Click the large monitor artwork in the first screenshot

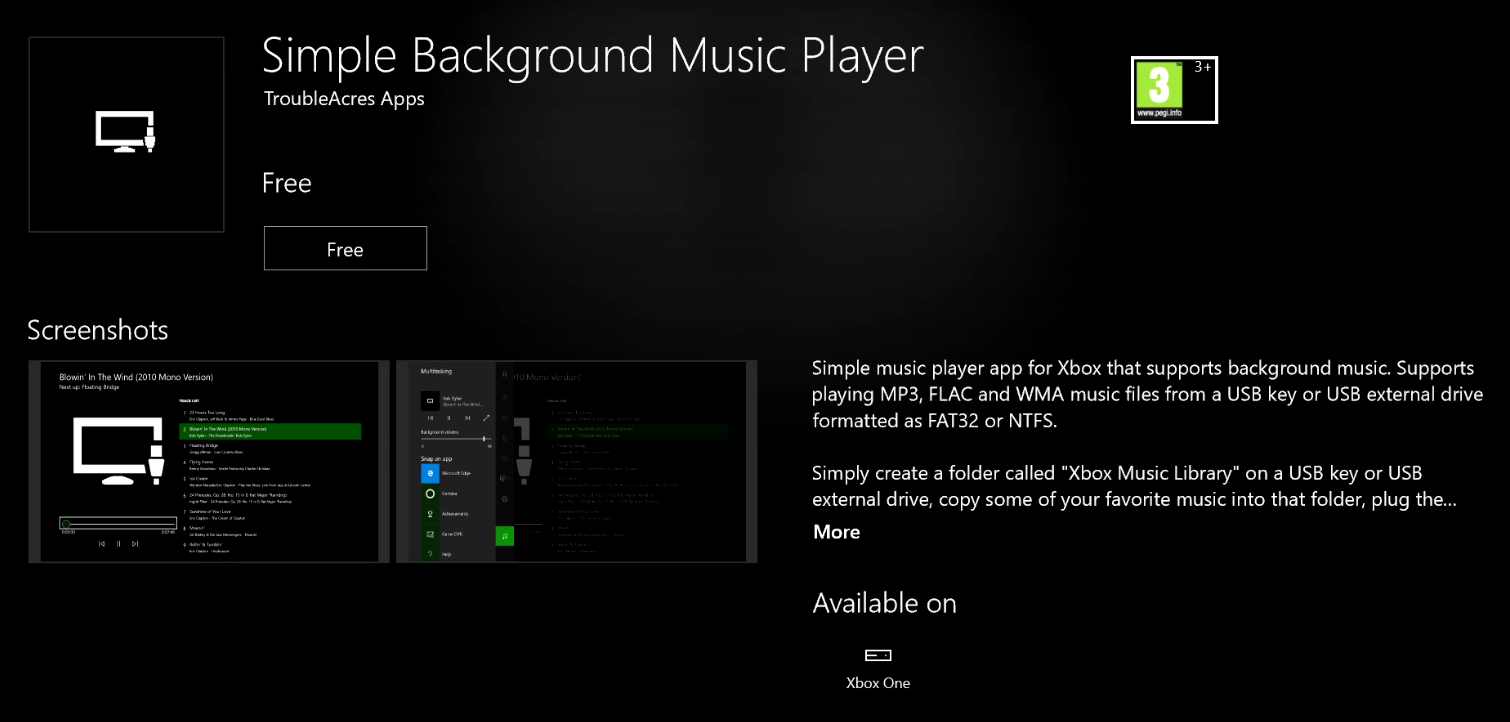tap(118, 451)
